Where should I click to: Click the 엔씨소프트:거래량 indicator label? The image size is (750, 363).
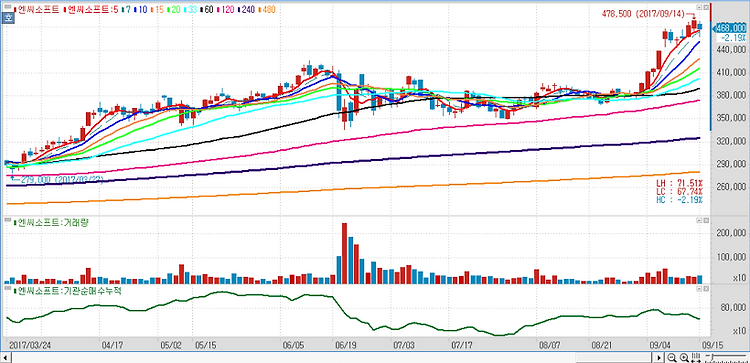pos(51,223)
